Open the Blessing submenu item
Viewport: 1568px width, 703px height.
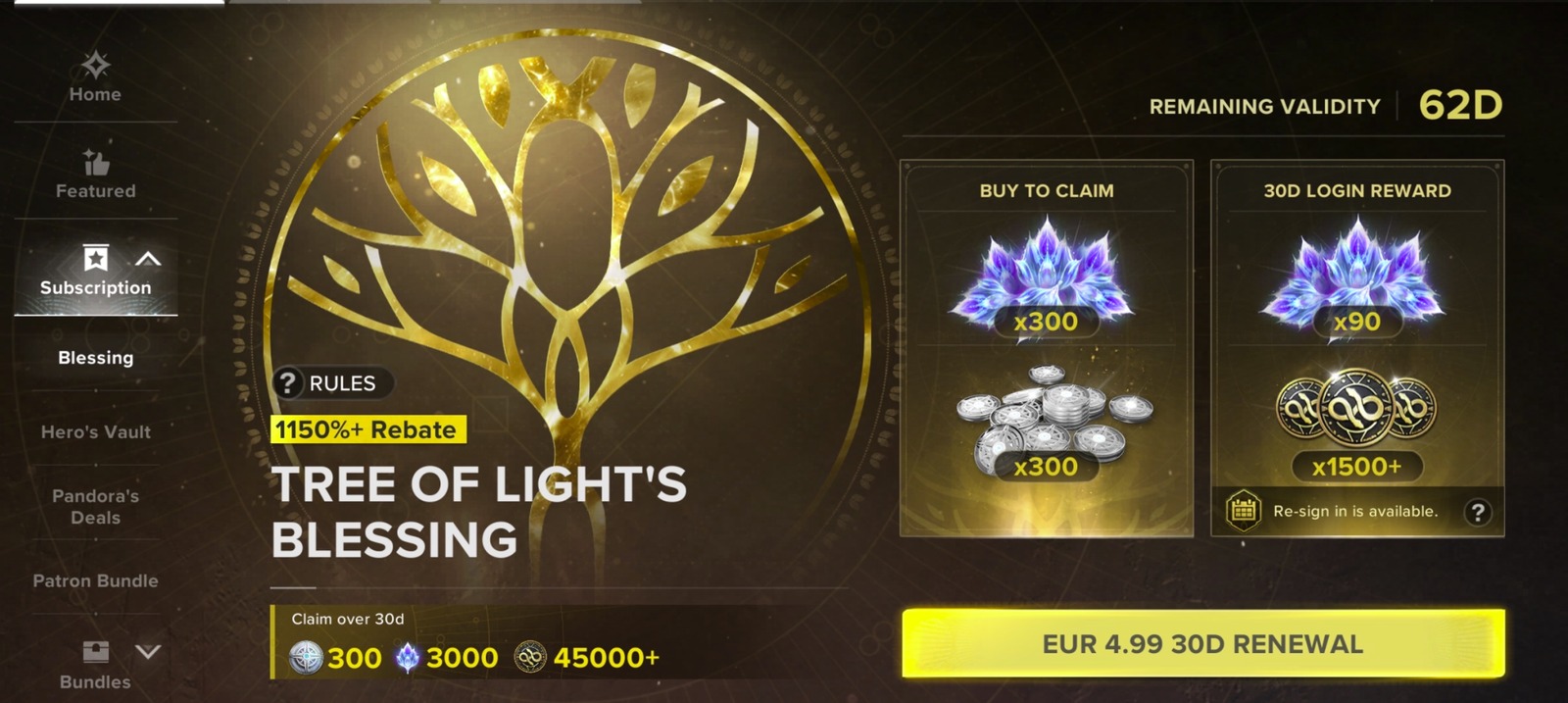pos(96,358)
